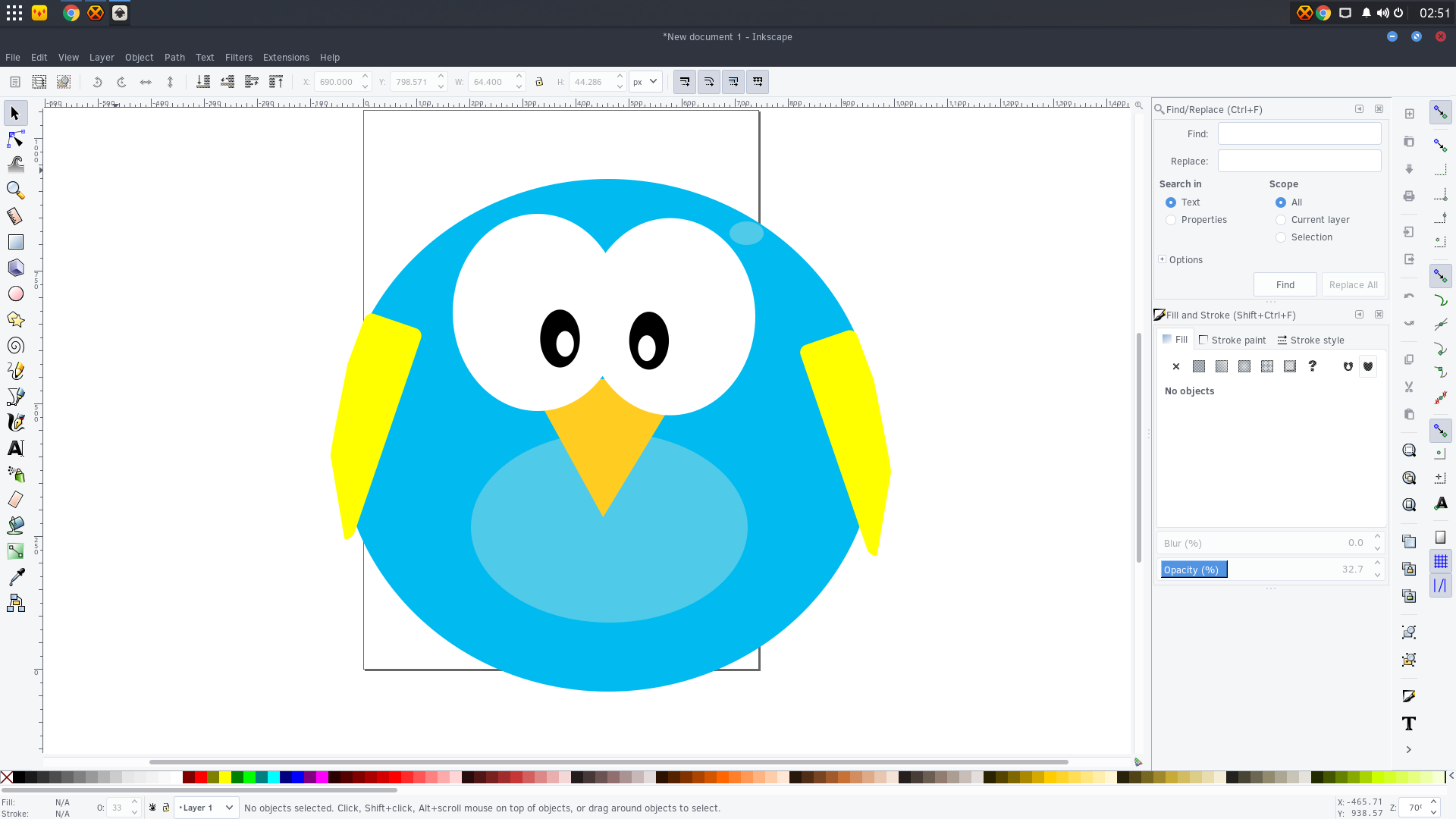Click Rotate 90 degrees counter-clockwise icon

click(x=97, y=82)
